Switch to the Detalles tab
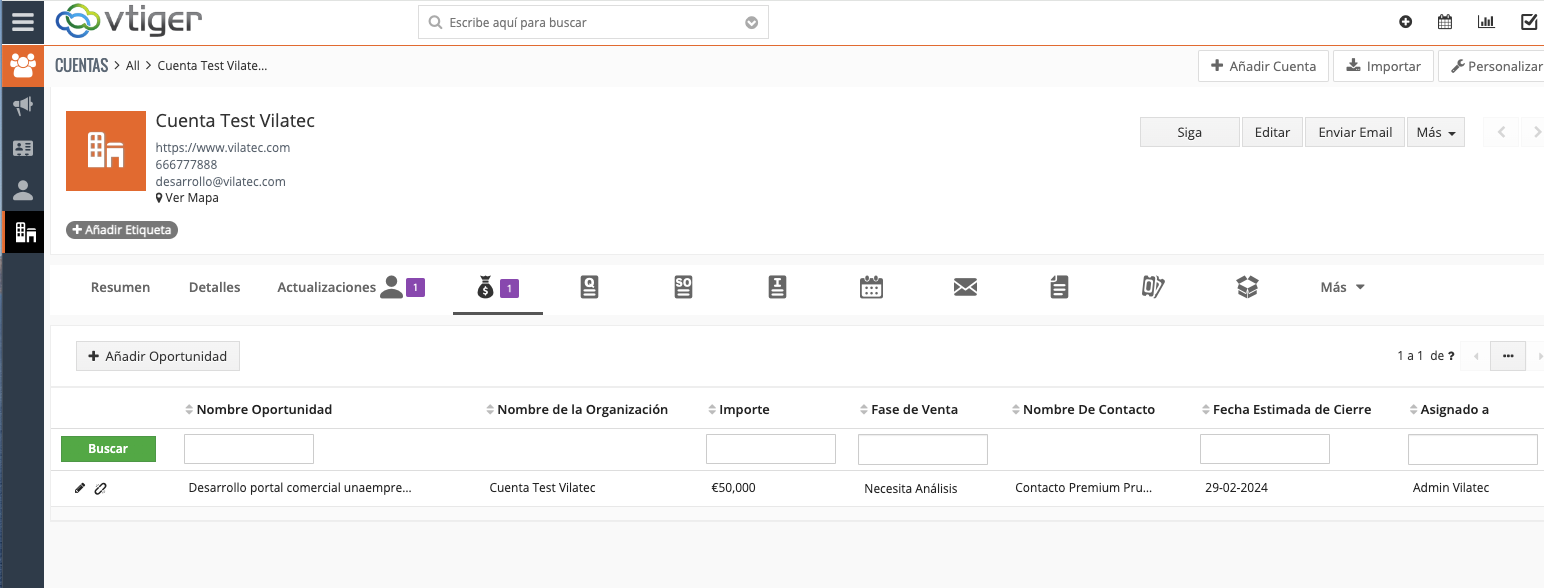Image resolution: width=1544 pixels, height=588 pixels. (214, 287)
